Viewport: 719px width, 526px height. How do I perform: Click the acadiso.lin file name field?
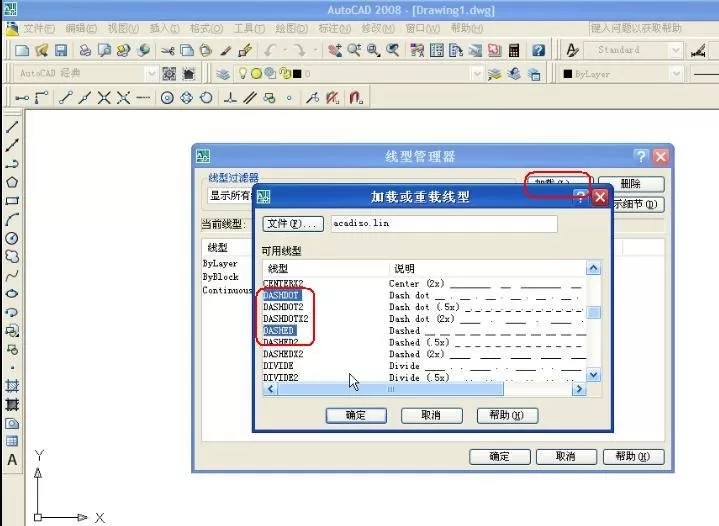[x=444, y=224]
